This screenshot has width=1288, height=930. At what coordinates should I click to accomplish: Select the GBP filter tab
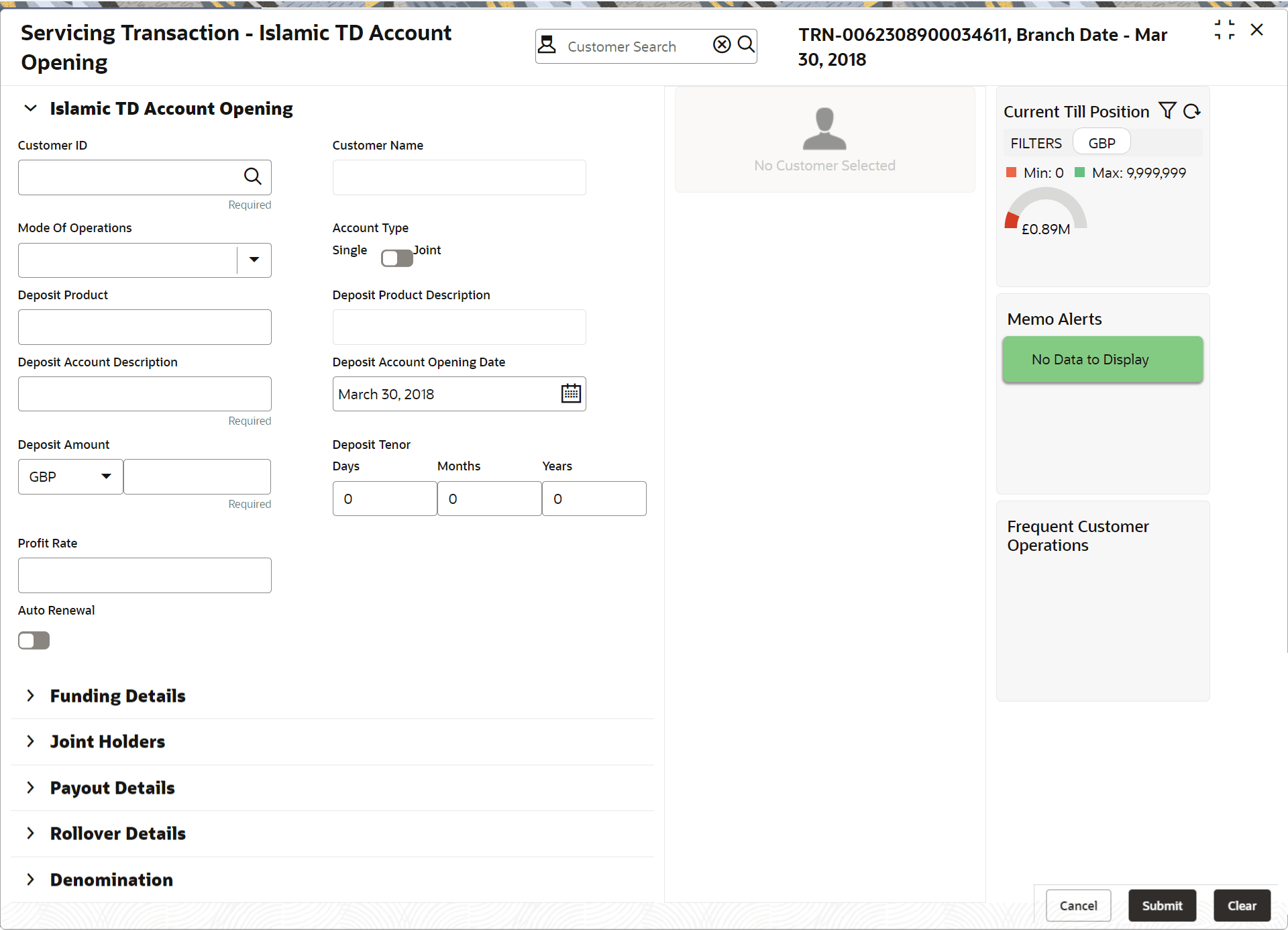[x=1101, y=142]
